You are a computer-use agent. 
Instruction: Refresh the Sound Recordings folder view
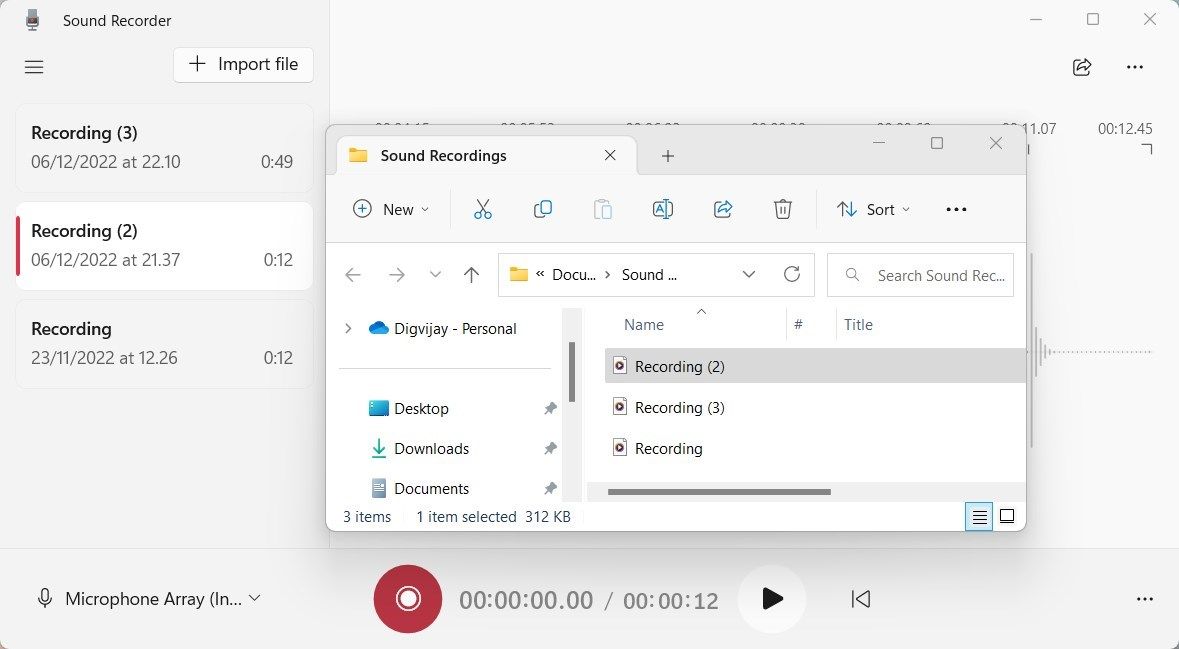point(792,274)
